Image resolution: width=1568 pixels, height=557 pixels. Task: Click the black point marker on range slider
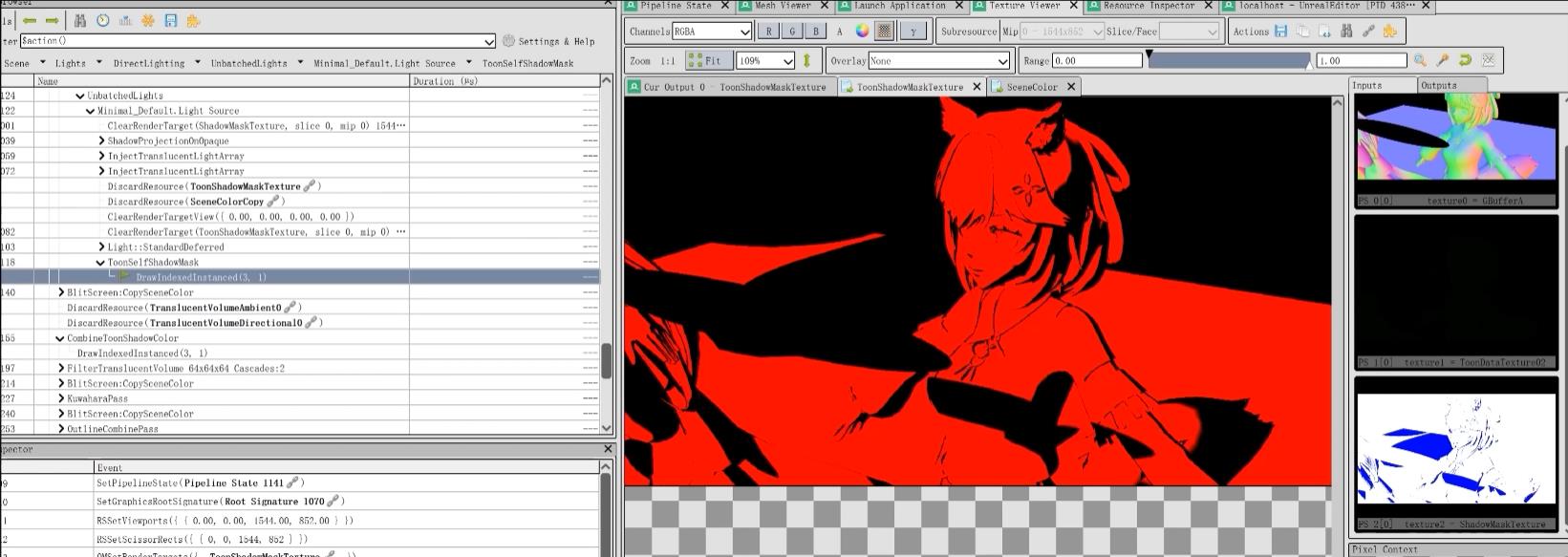coord(1149,54)
